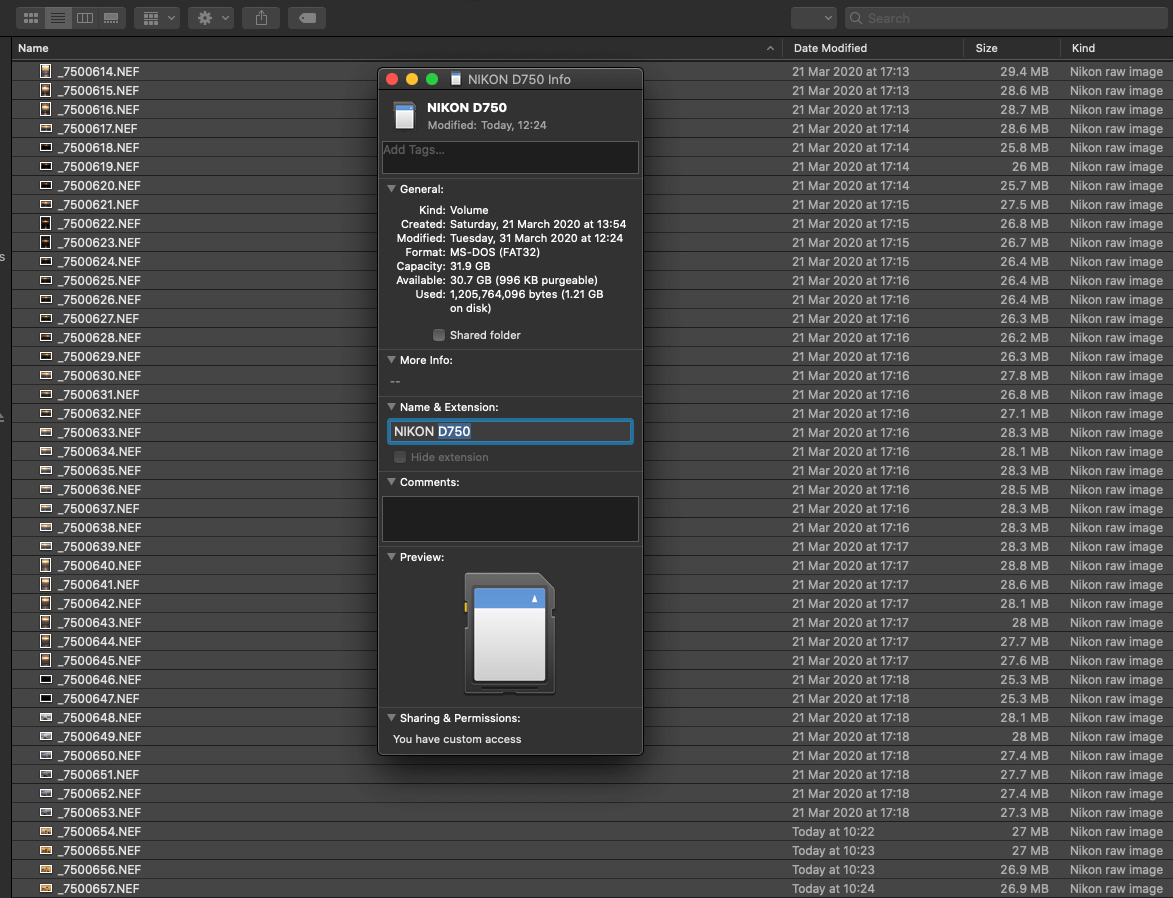Click the Today at 10:24 date entry
This screenshot has height=898, width=1173.
click(x=833, y=888)
